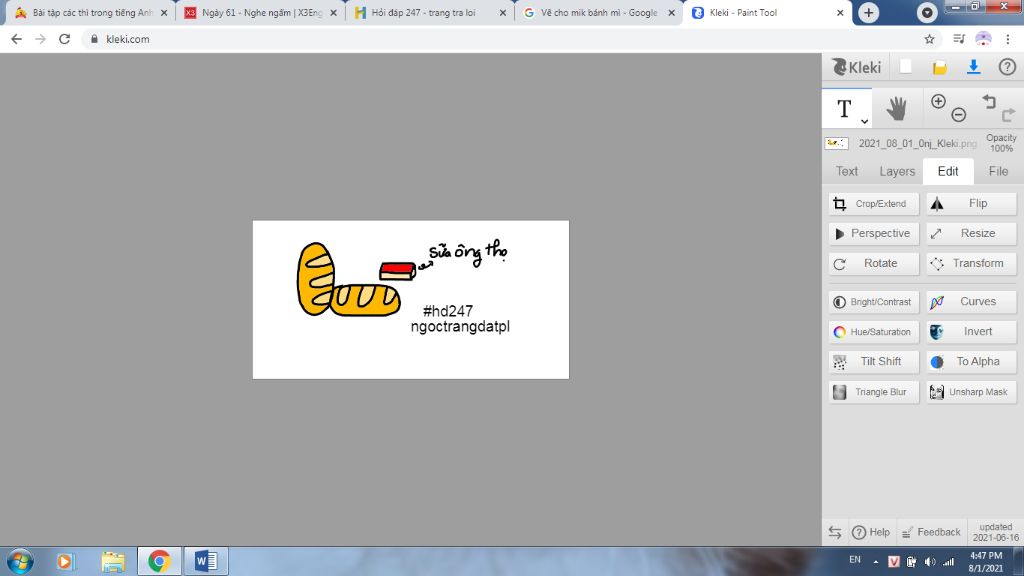Open Kleki help question mark icon

[1007, 67]
